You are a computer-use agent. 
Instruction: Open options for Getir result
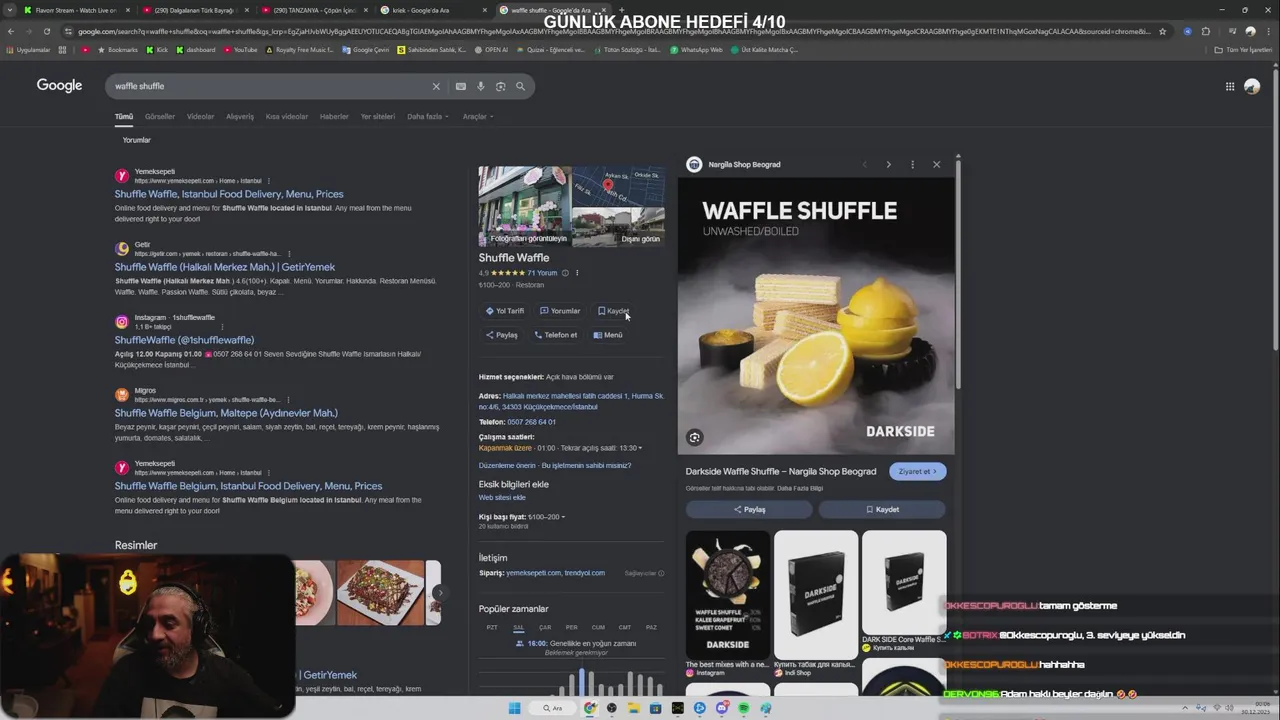coord(287,254)
